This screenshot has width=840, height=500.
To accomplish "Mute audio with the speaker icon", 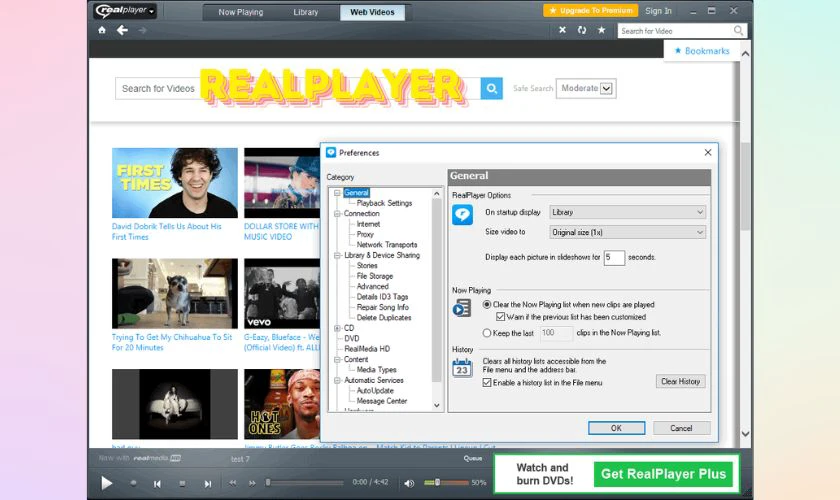I will click(x=409, y=483).
